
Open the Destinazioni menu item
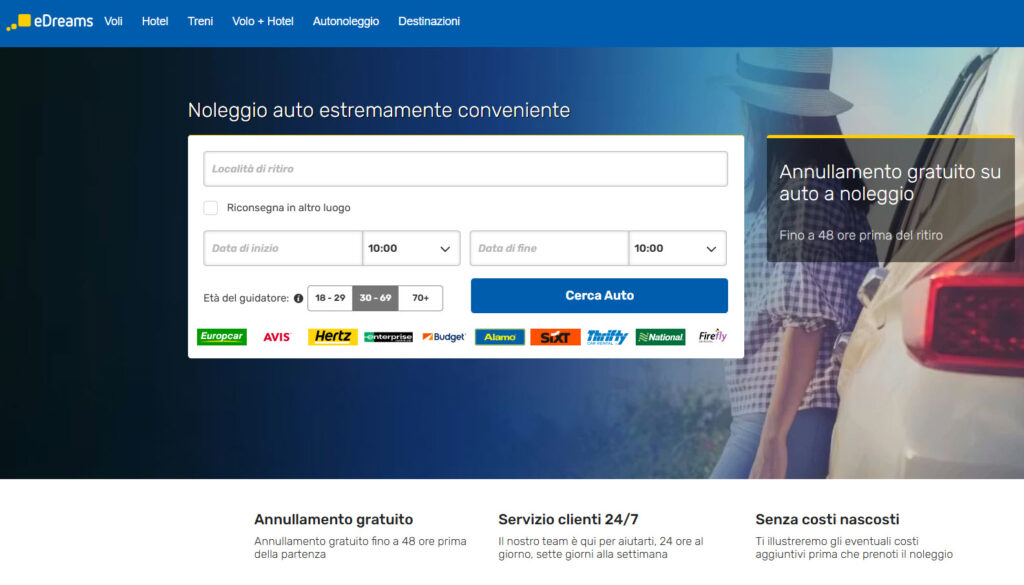429,21
